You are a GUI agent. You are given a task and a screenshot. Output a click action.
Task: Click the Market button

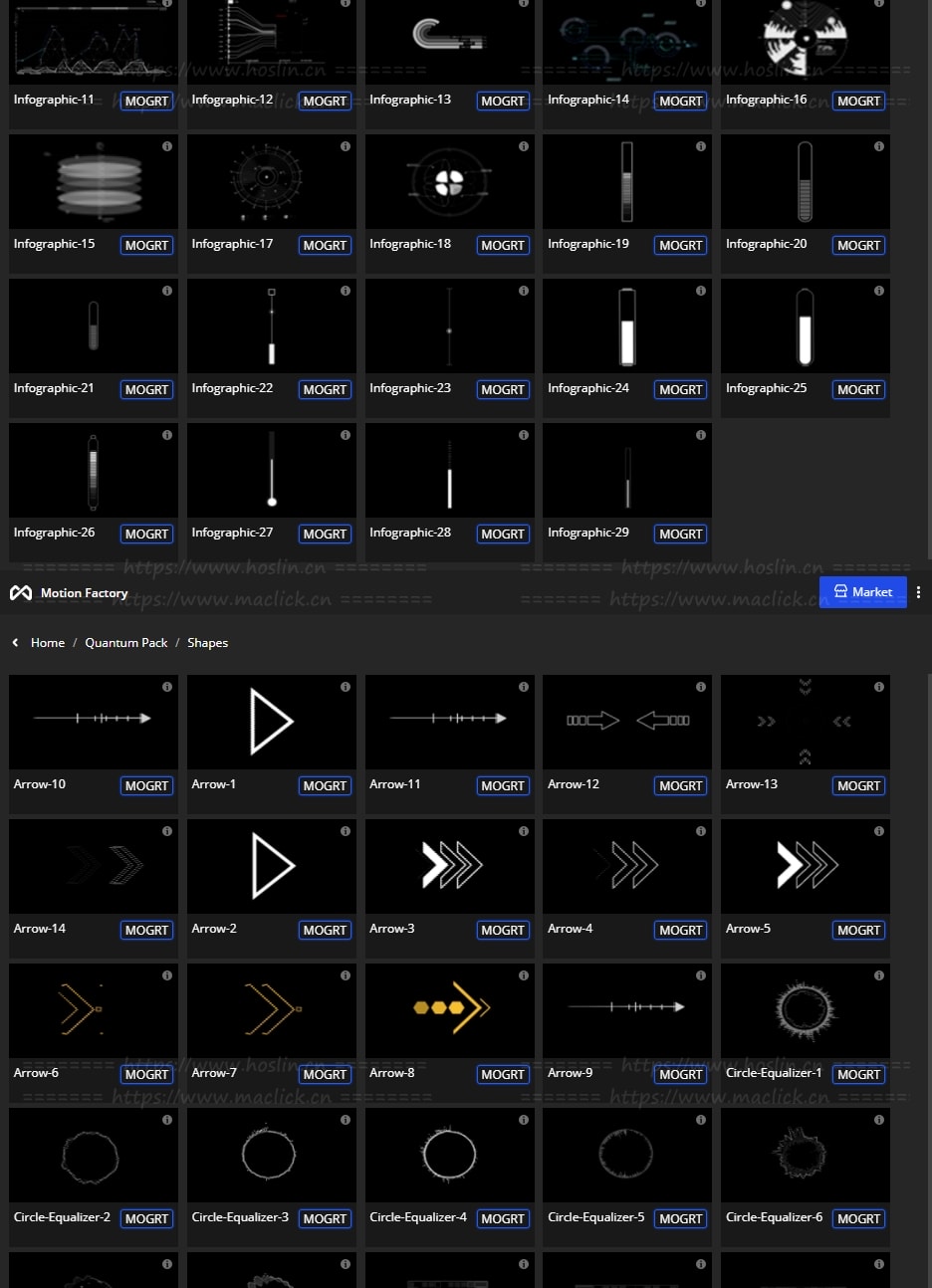[862, 592]
